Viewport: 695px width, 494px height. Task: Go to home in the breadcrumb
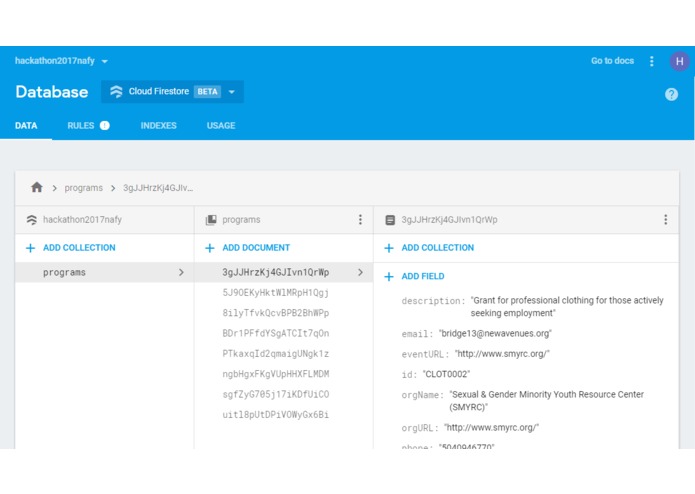click(37, 187)
